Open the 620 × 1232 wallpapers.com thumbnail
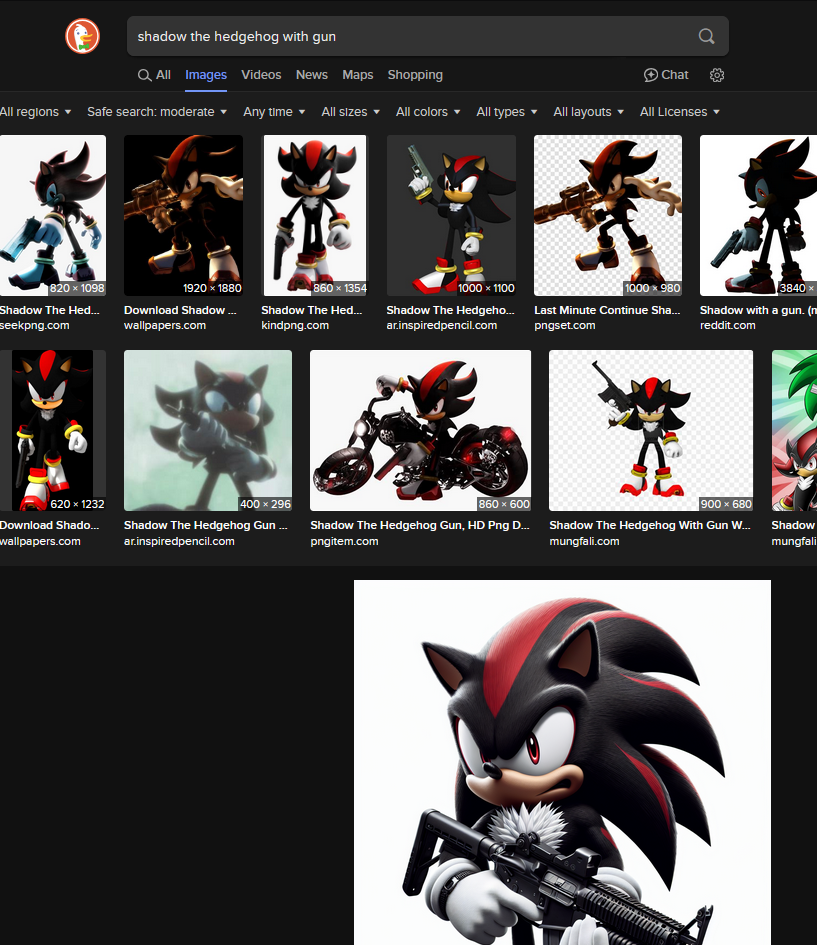The width and height of the screenshot is (817, 945). coord(53,430)
